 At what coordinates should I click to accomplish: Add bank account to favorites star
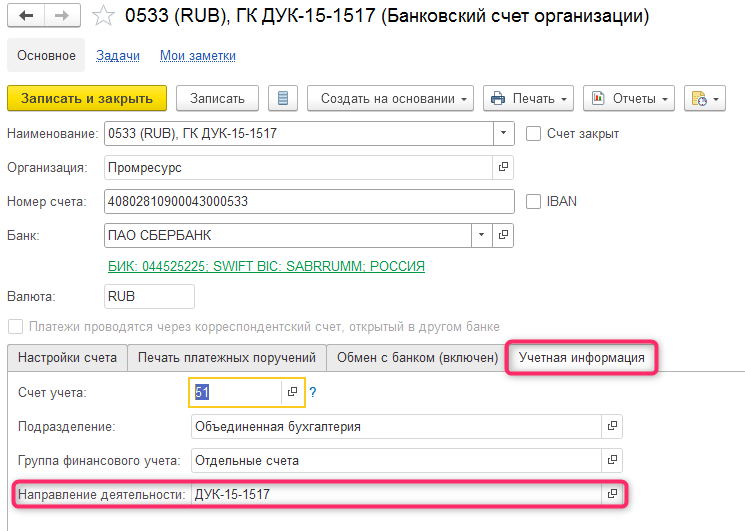pos(102,16)
